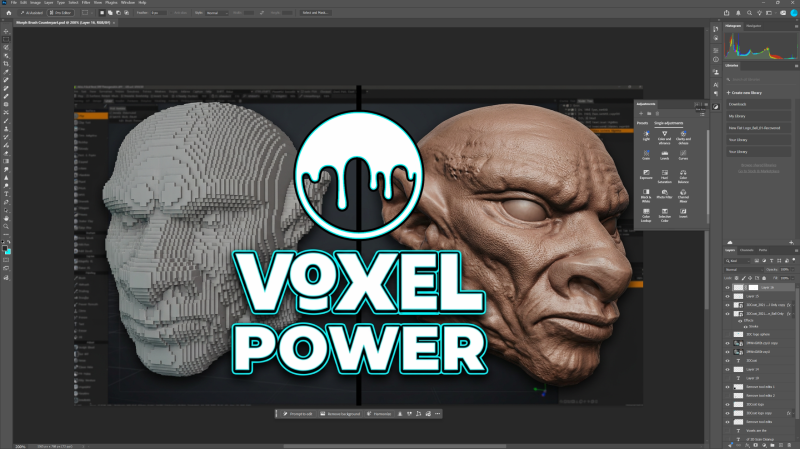Open the Opacity value dropdown arrow
800x449 pixels.
click(x=793, y=269)
